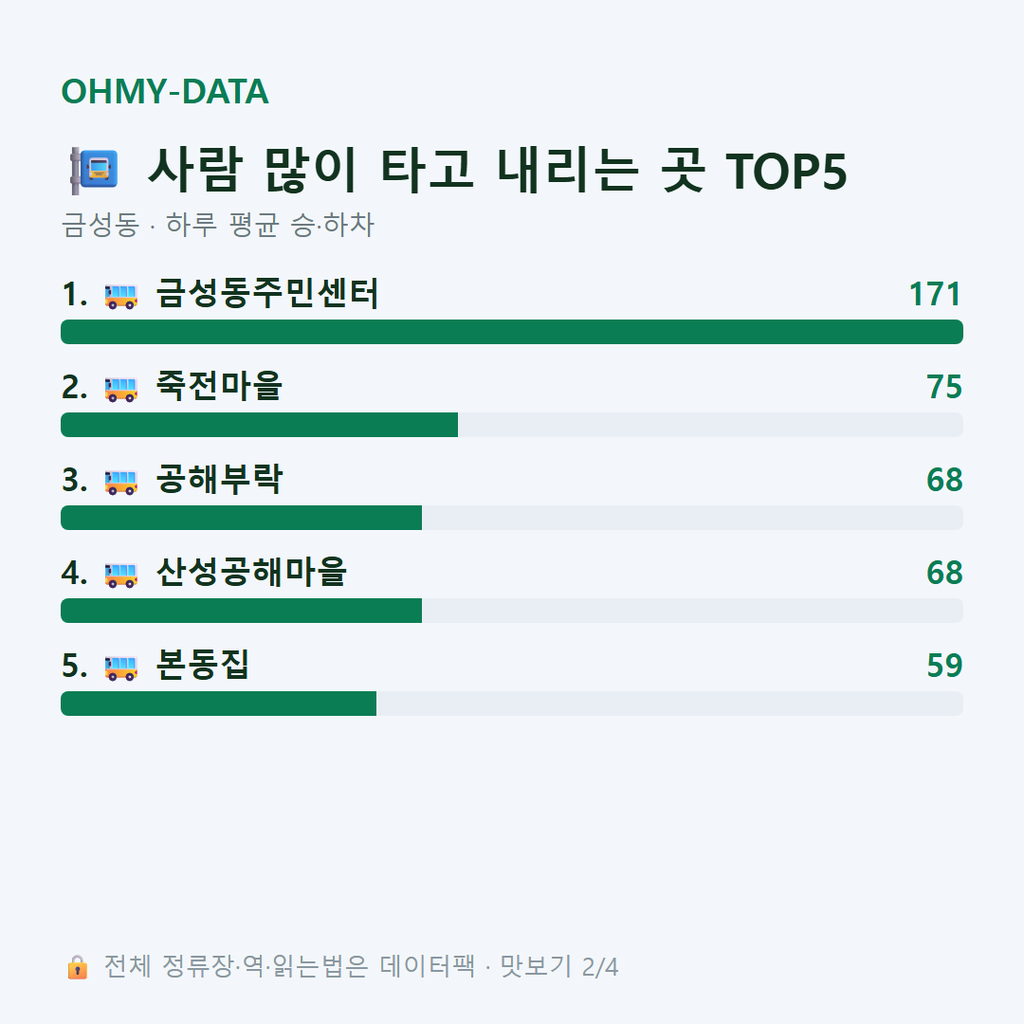Click the 데이터팩 맛보기 2/4 footer text
This screenshot has width=1024, height=1024.
[x=499, y=967]
